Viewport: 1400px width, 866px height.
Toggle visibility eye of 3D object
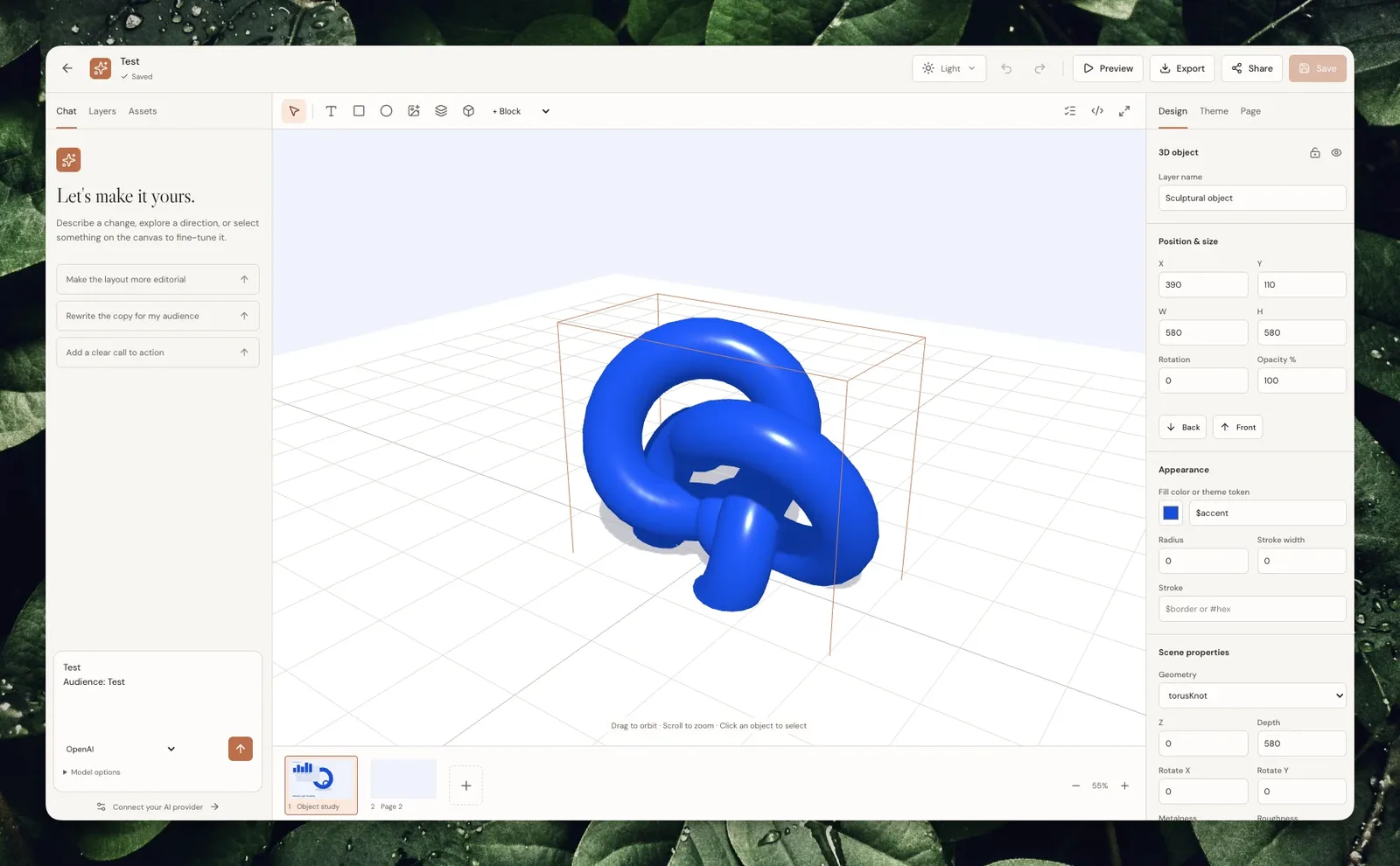[x=1336, y=152]
